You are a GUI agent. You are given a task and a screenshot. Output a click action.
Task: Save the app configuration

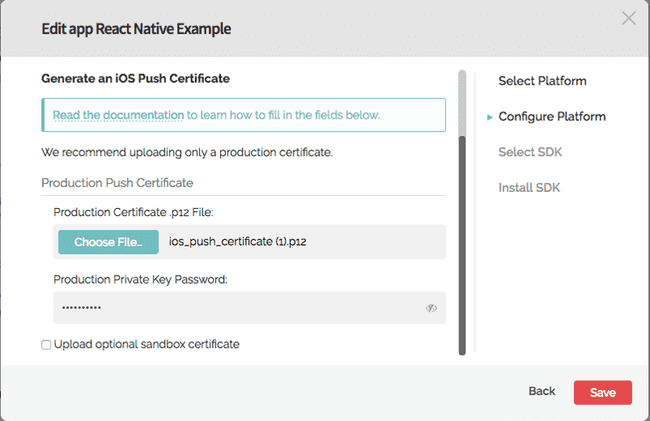(x=603, y=392)
